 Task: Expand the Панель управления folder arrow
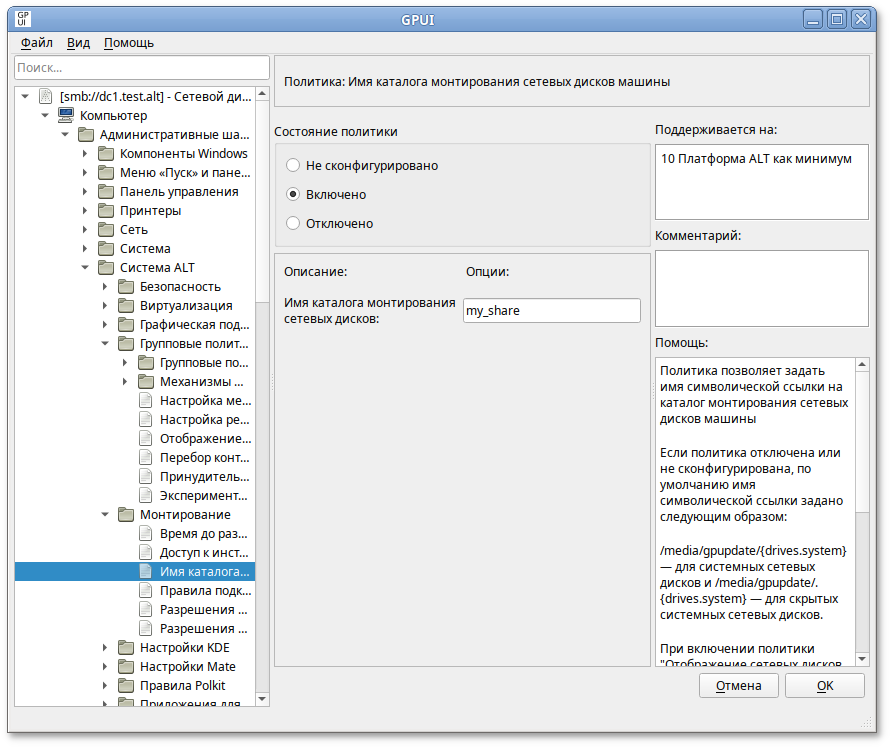tap(85, 192)
